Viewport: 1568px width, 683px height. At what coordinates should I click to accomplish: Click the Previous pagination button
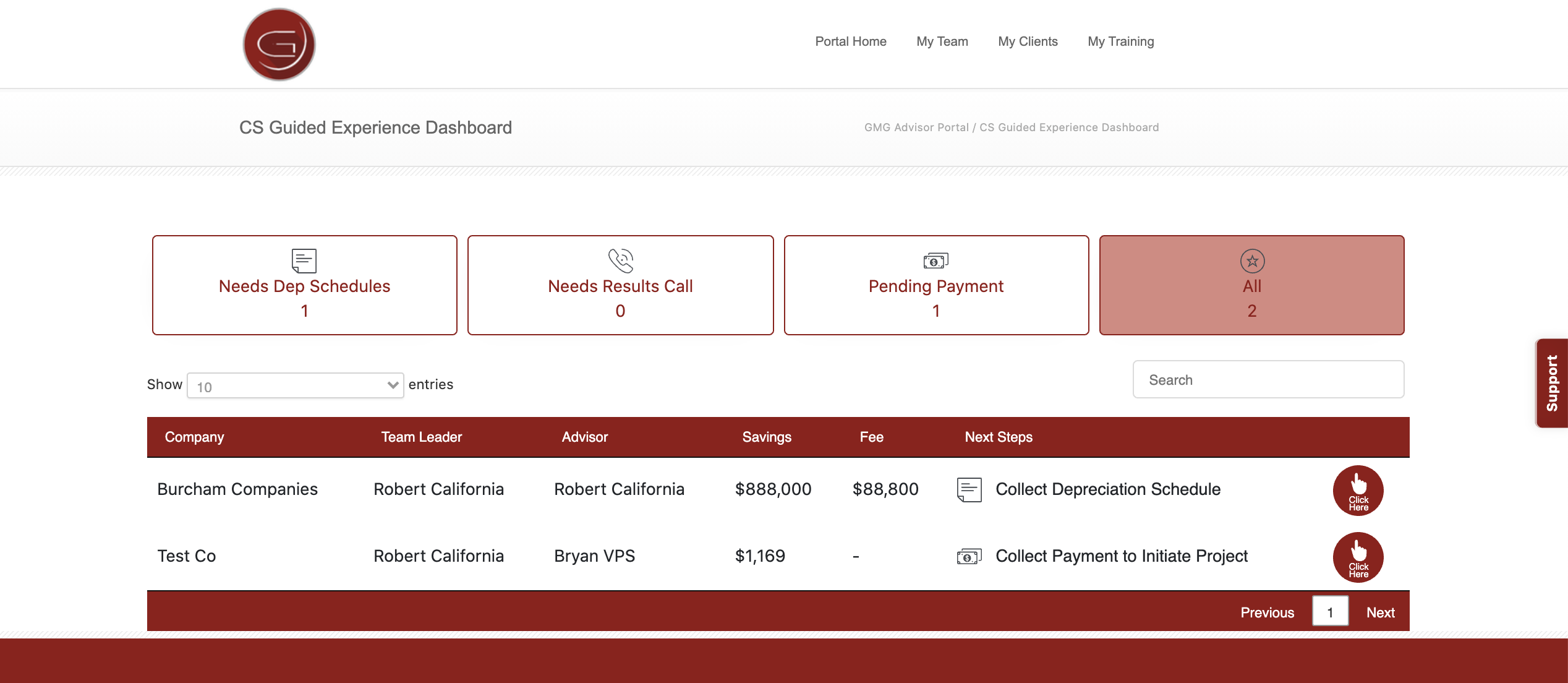coord(1267,612)
